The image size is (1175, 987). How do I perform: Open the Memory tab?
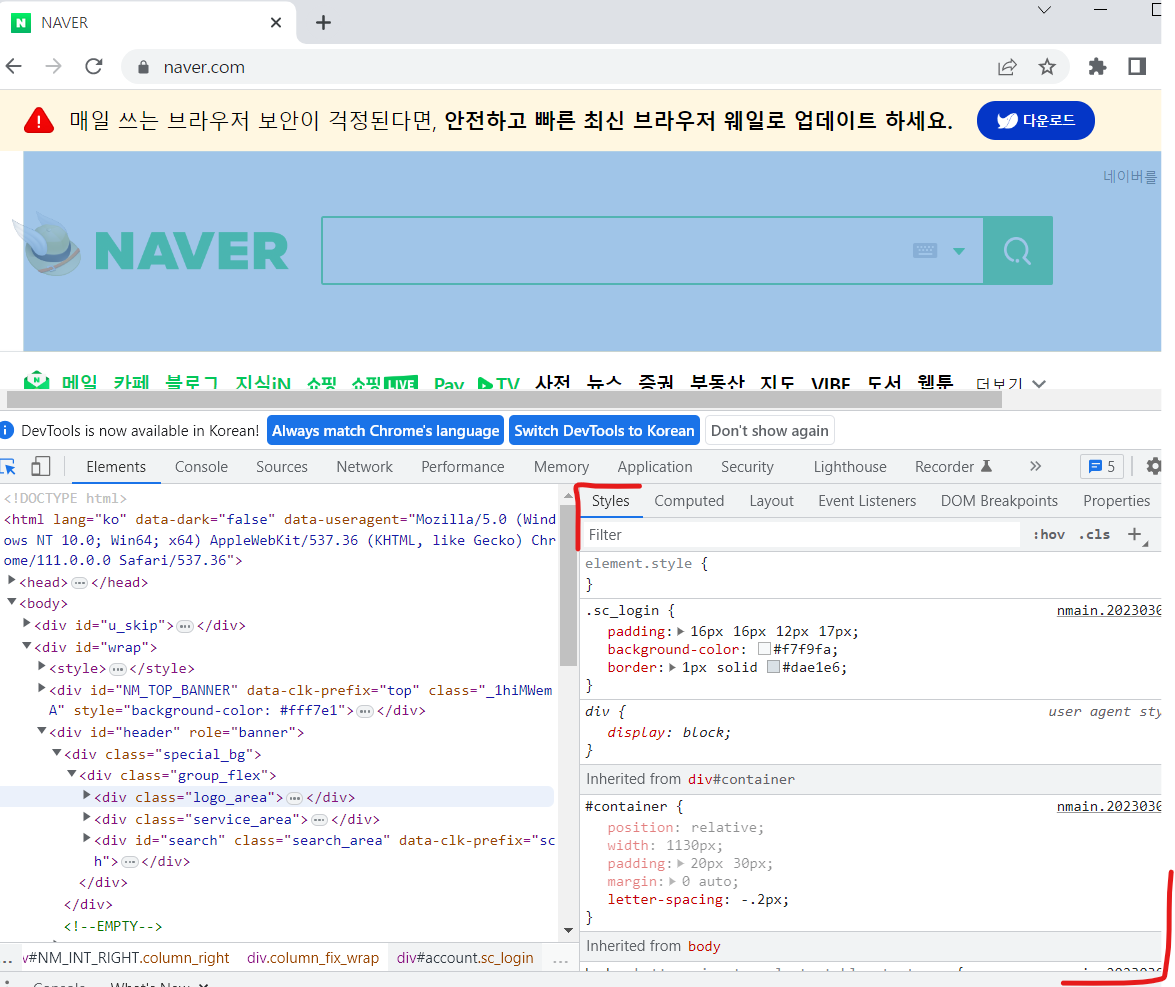click(561, 467)
